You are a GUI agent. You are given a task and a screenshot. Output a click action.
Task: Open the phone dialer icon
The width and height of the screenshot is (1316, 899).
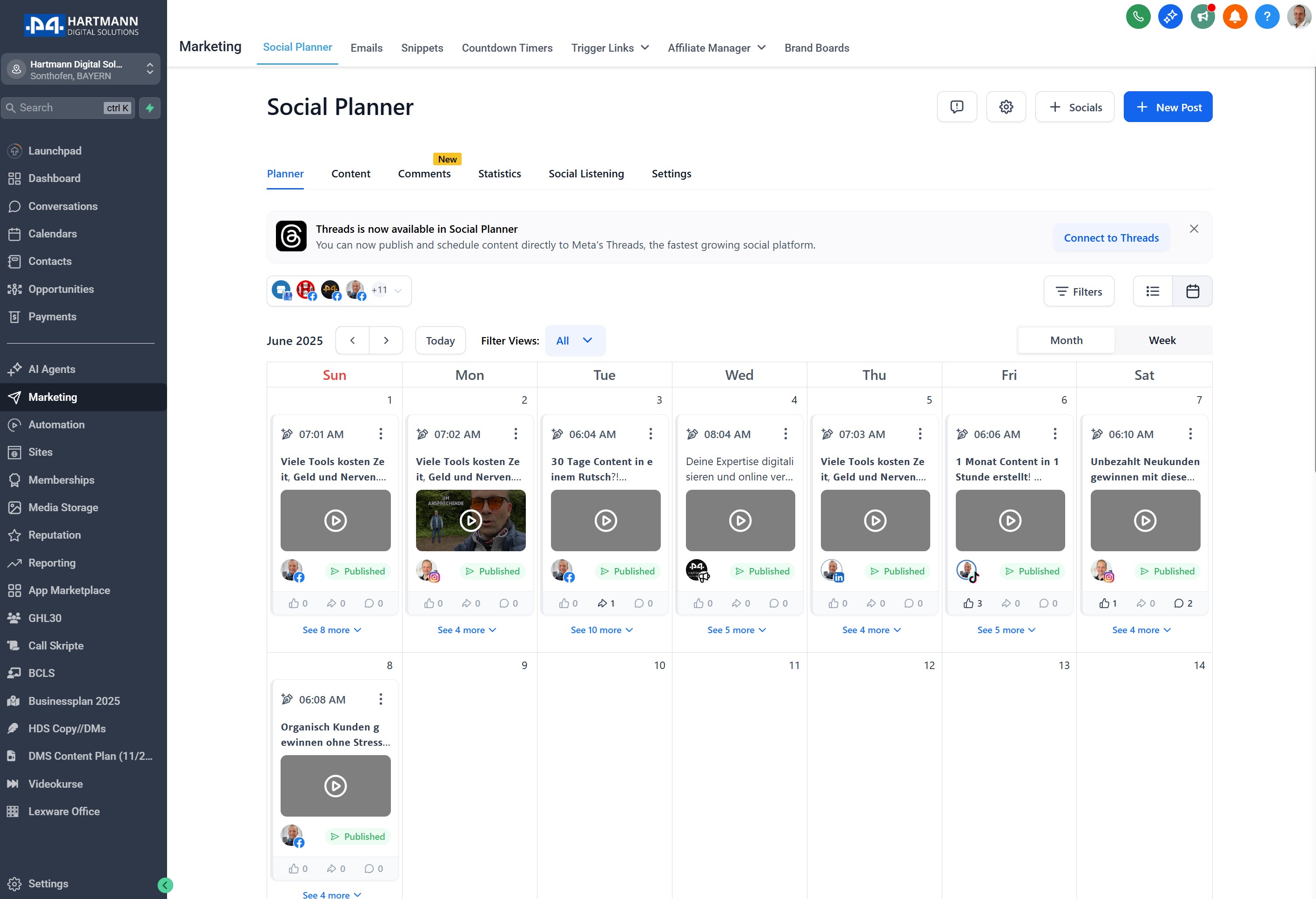(1138, 16)
